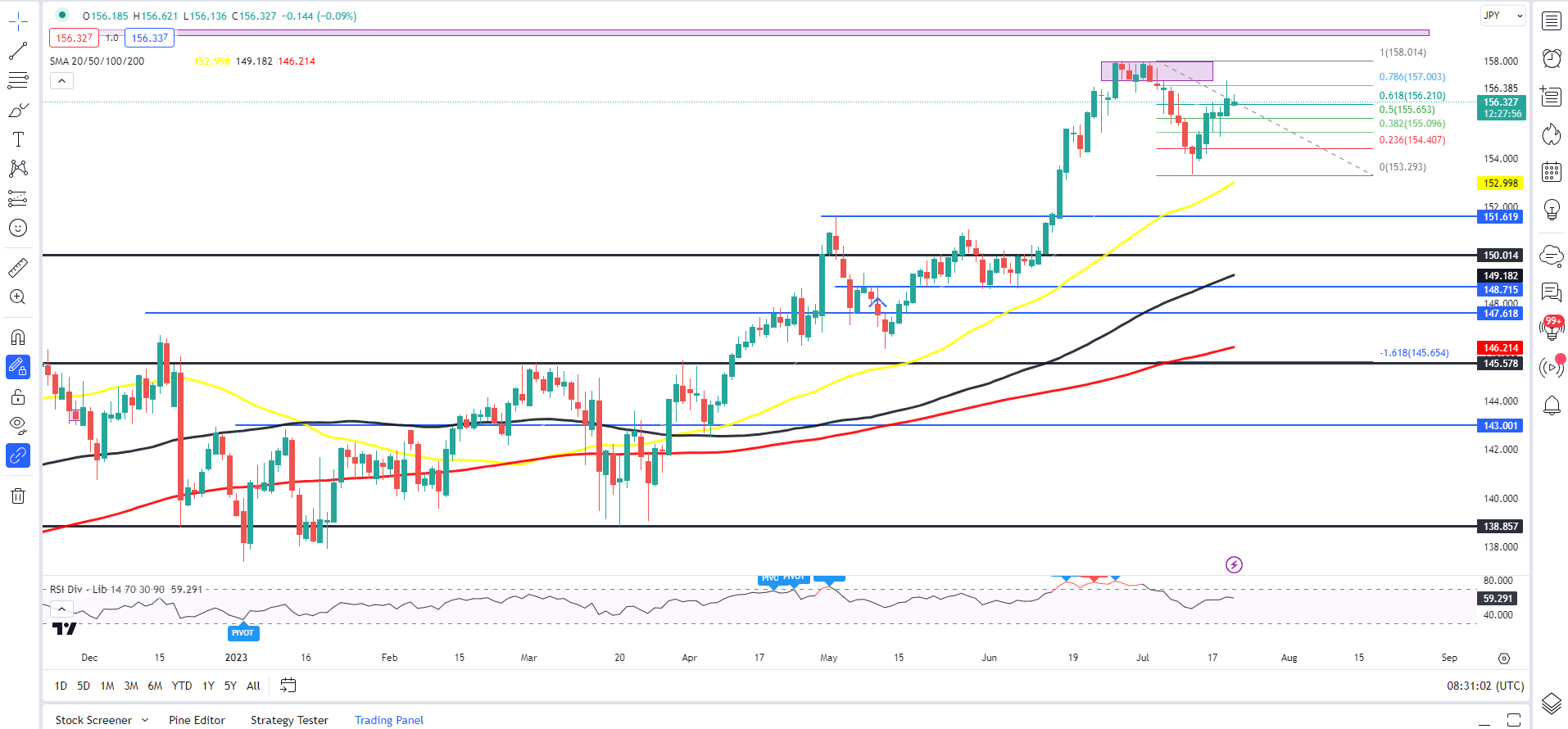Select the Text annotation tool

click(18, 139)
